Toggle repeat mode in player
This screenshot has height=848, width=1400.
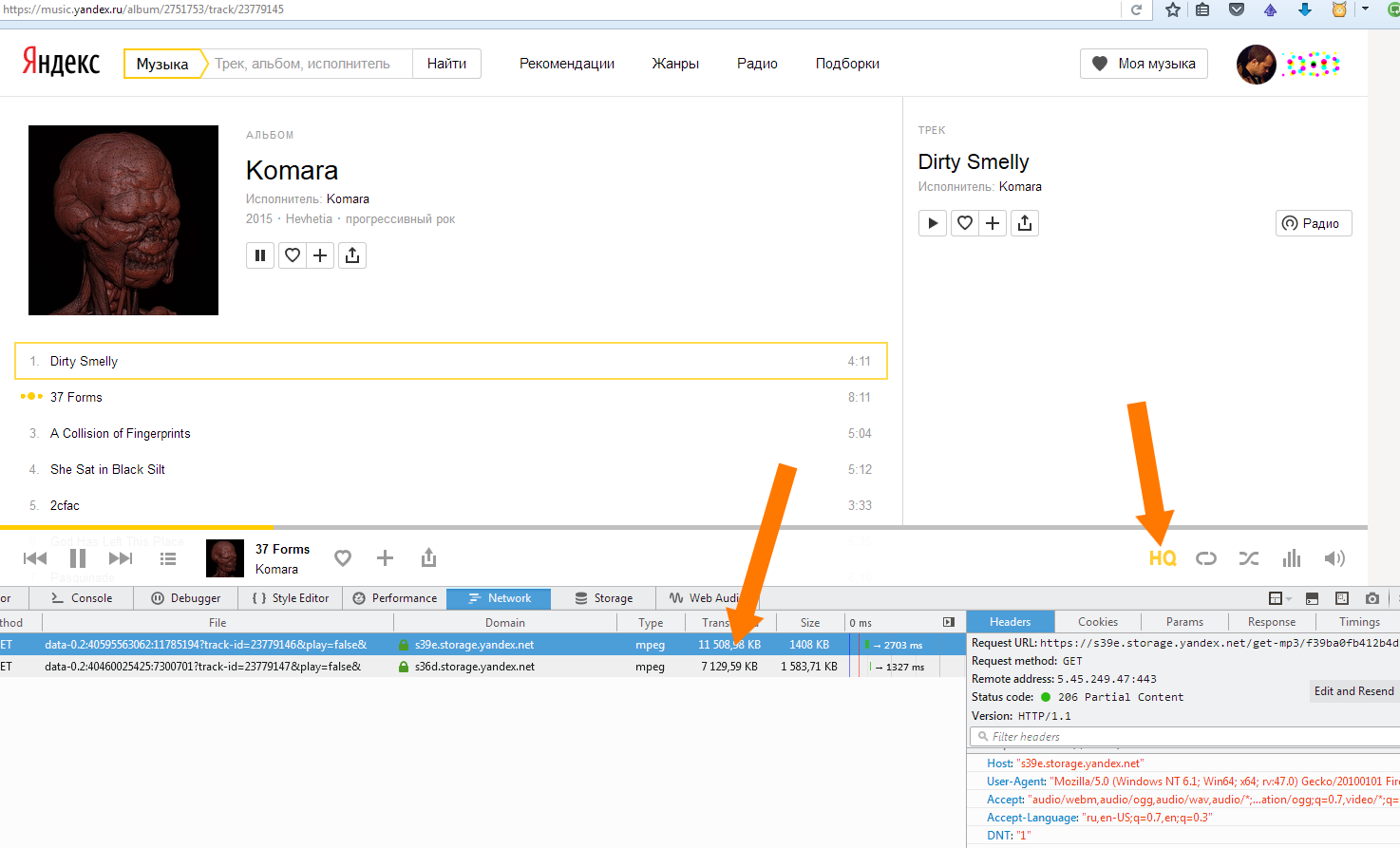tap(1206, 558)
